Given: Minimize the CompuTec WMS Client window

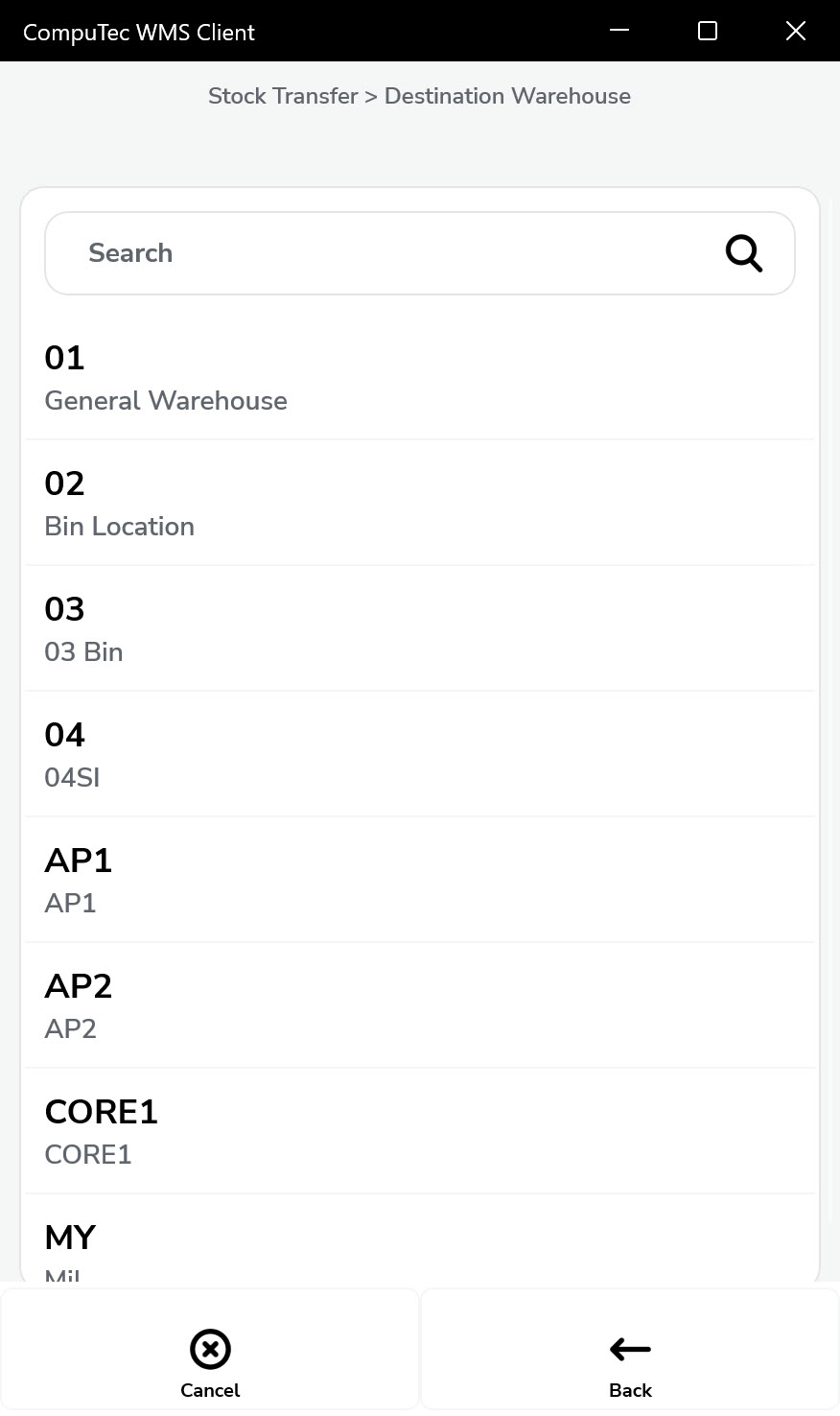Looking at the screenshot, I should (619, 31).
